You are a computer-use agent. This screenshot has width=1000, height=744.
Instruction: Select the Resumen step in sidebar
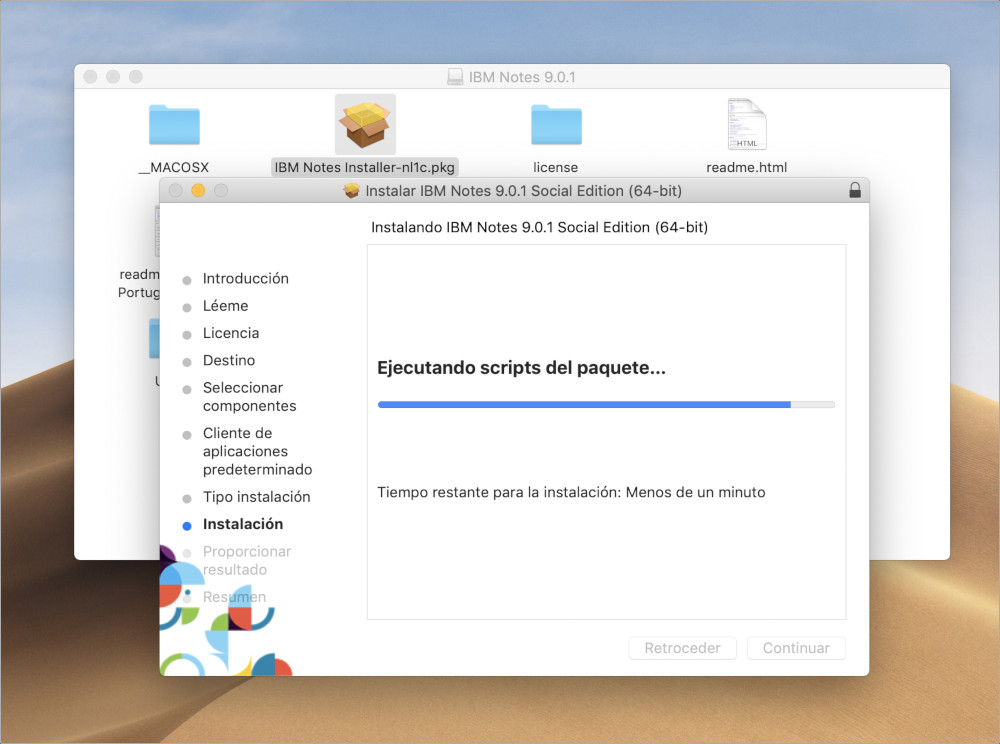234,597
